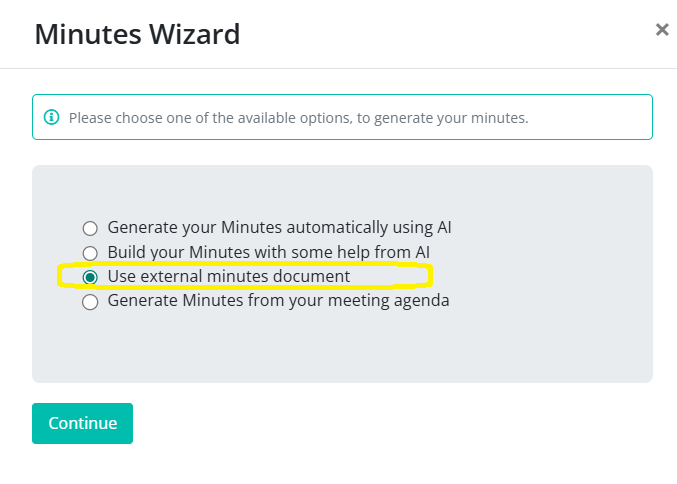
Task: Click the yellow highlight outline around selected option
Action: tap(428, 275)
